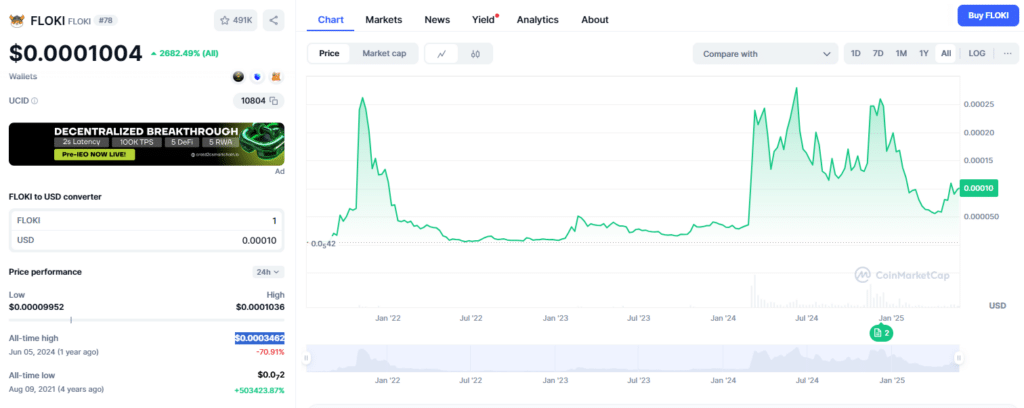Open the Compare with dropdown

(765, 54)
